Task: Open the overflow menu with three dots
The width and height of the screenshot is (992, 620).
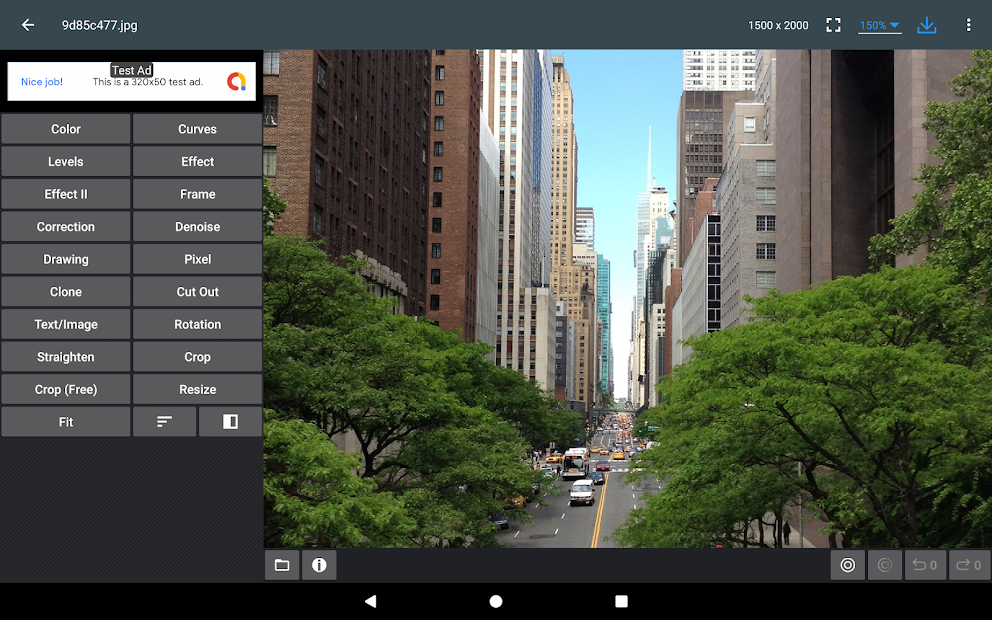Action: (968, 25)
